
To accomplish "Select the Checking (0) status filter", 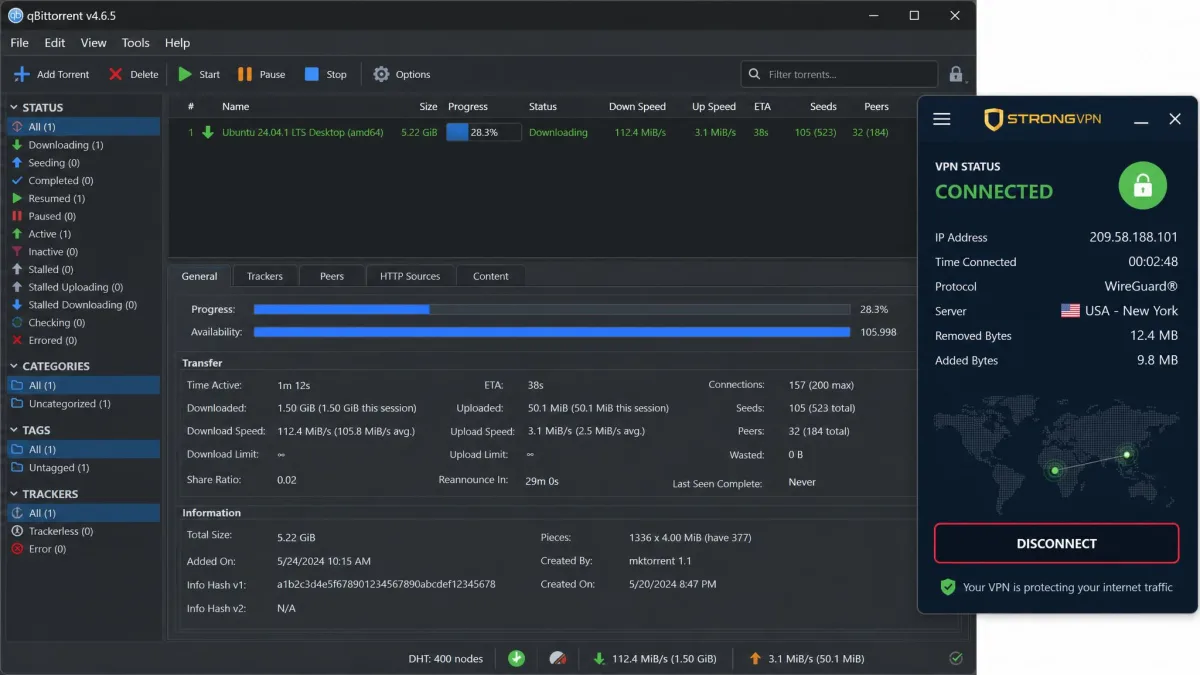I will pos(56,323).
